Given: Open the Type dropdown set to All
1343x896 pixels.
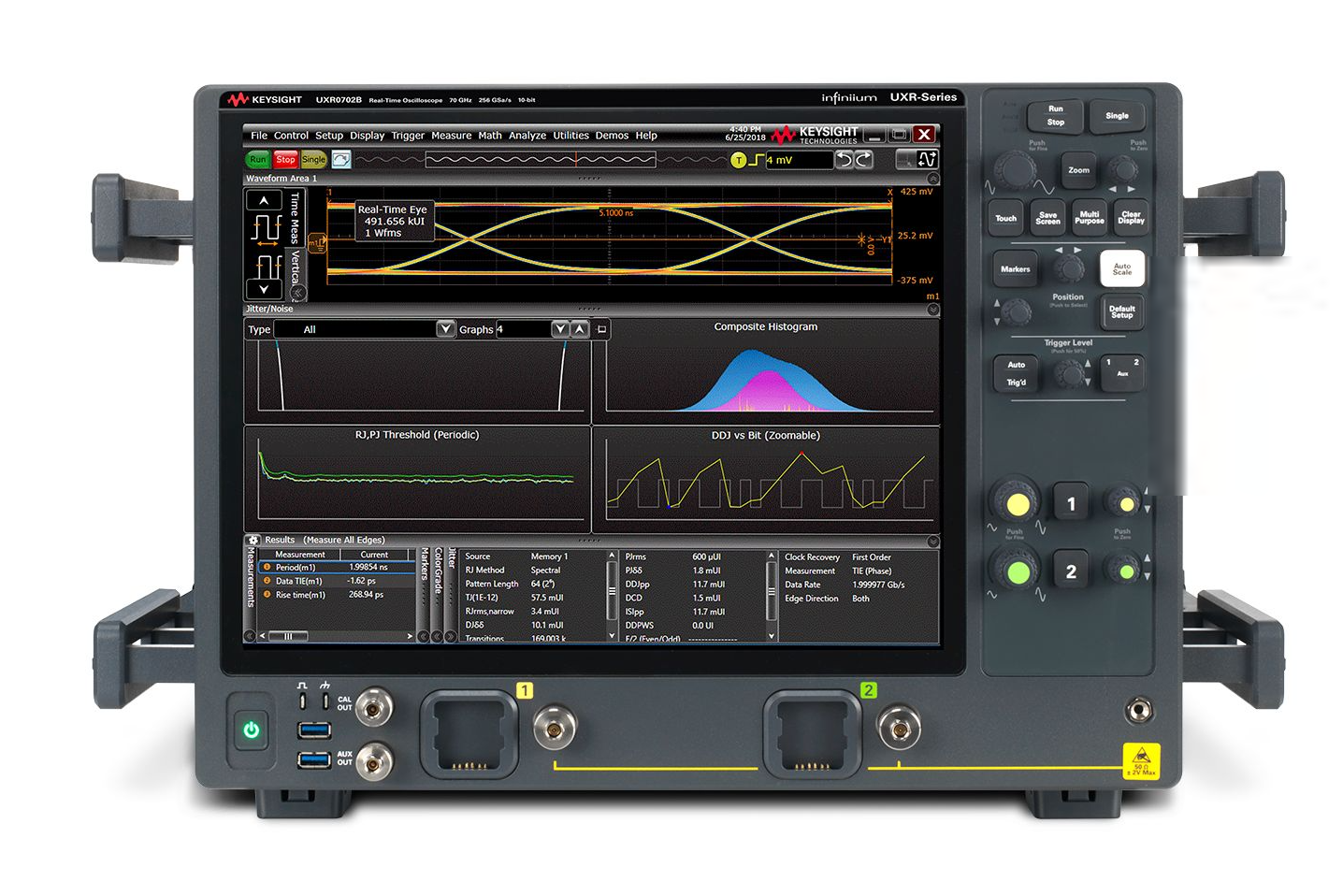Looking at the screenshot, I should coord(445,329).
